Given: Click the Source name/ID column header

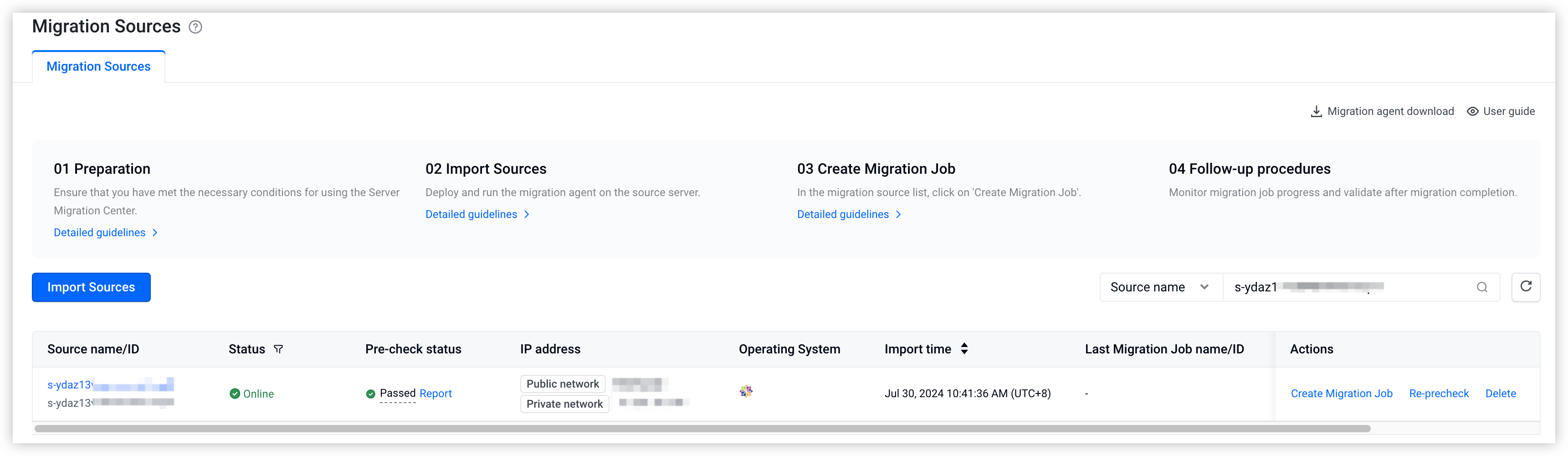Looking at the screenshot, I should [93, 349].
